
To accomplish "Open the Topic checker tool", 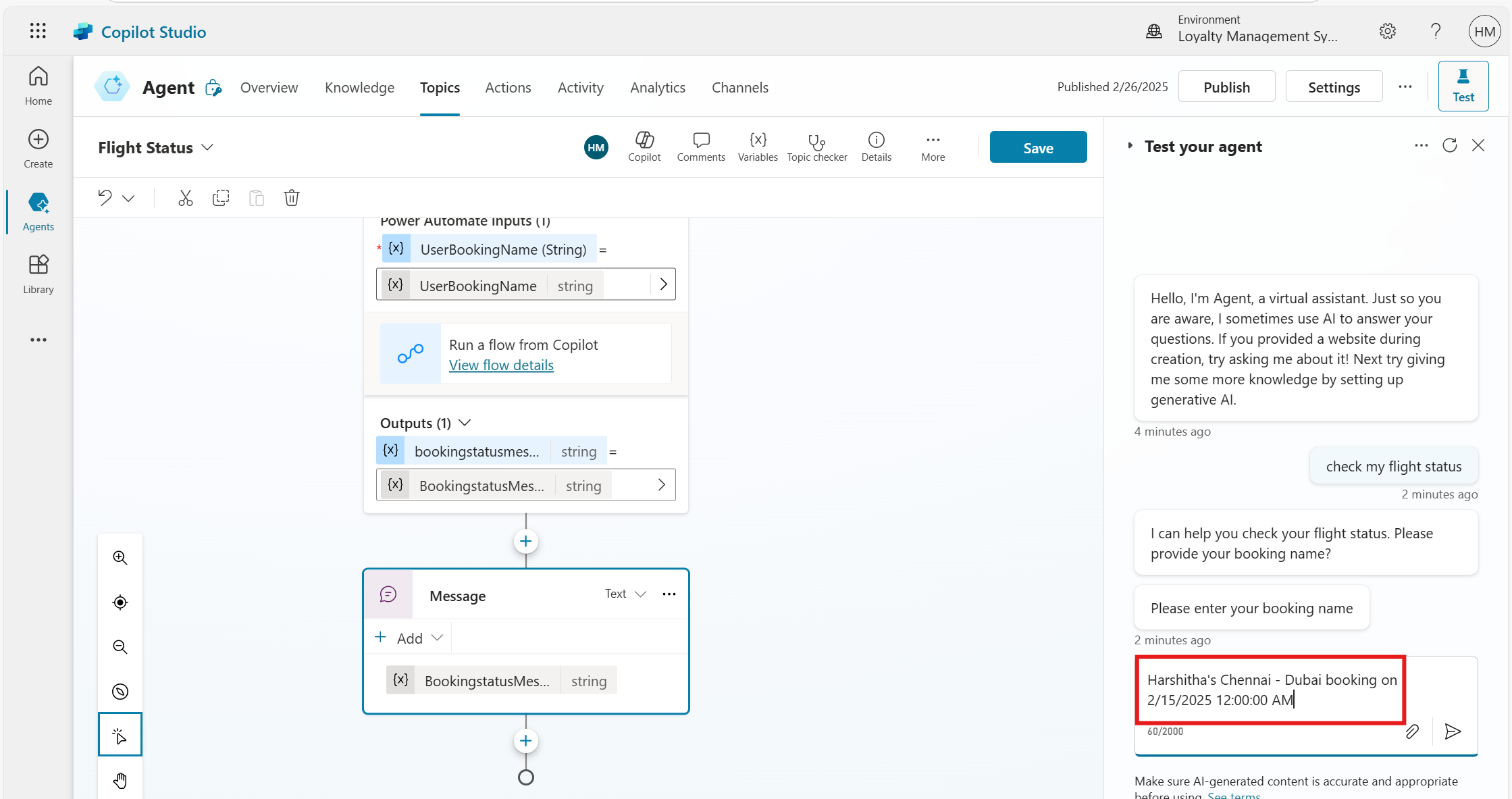I will coord(816,147).
